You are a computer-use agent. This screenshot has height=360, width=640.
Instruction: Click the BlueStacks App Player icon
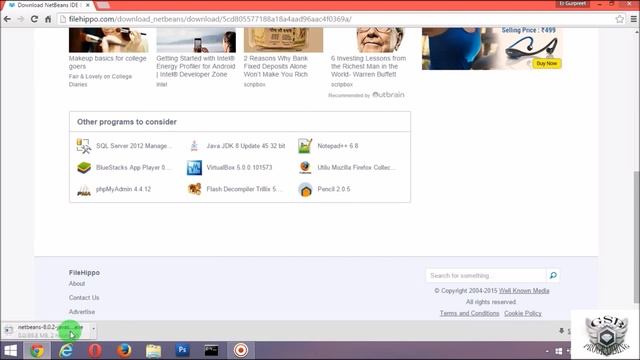coord(84,167)
